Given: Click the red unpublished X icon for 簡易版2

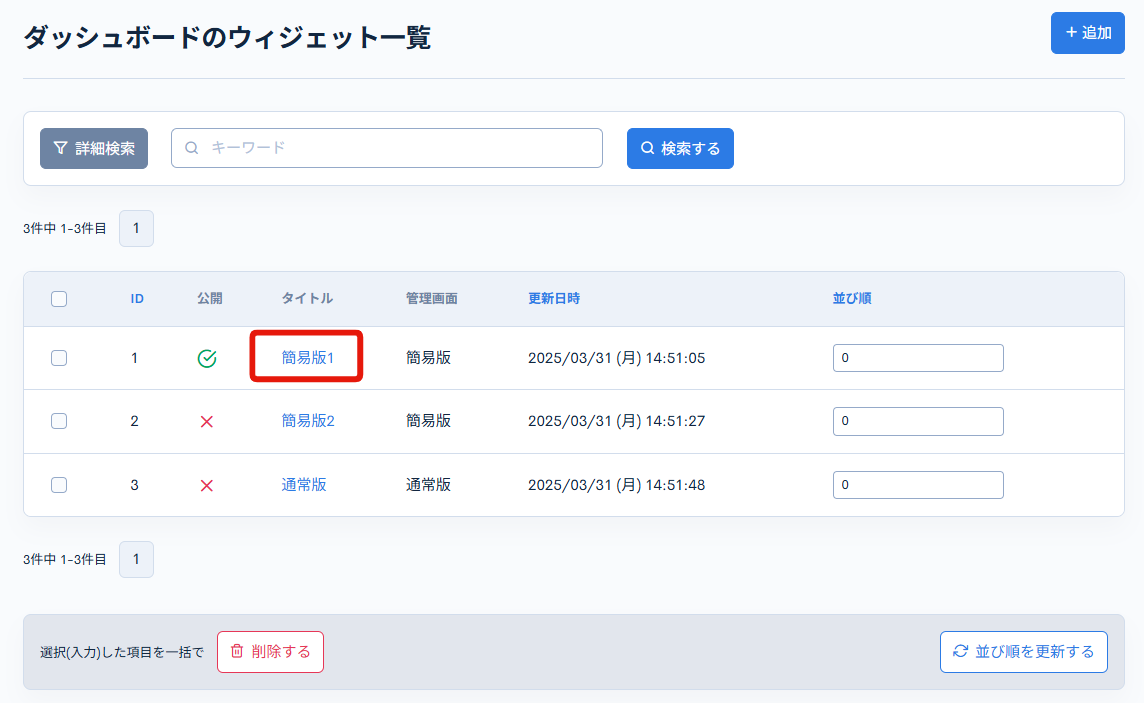Looking at the screenshot, I should (x=207, y=421).
